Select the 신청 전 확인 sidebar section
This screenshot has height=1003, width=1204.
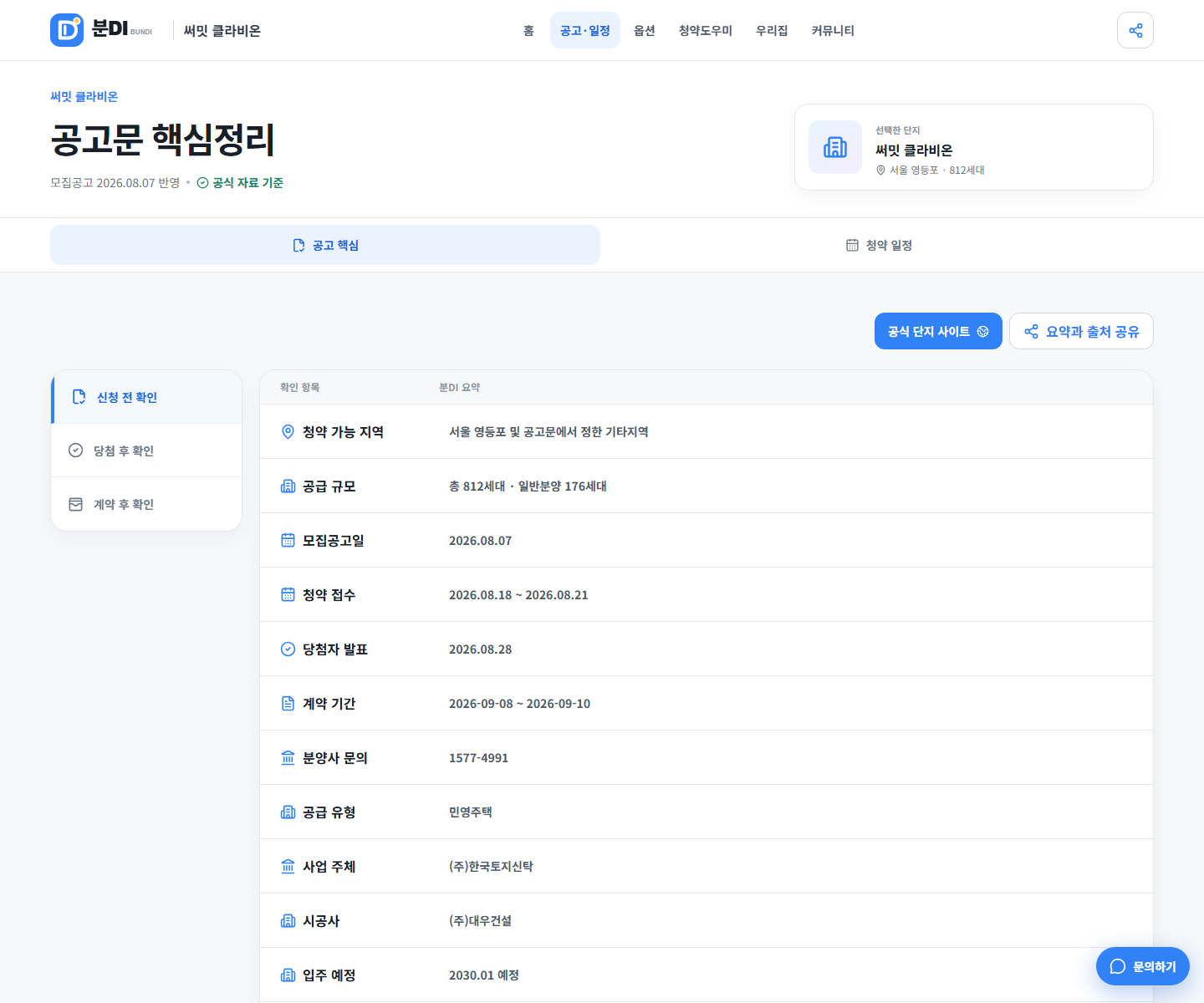coord(146,397)
